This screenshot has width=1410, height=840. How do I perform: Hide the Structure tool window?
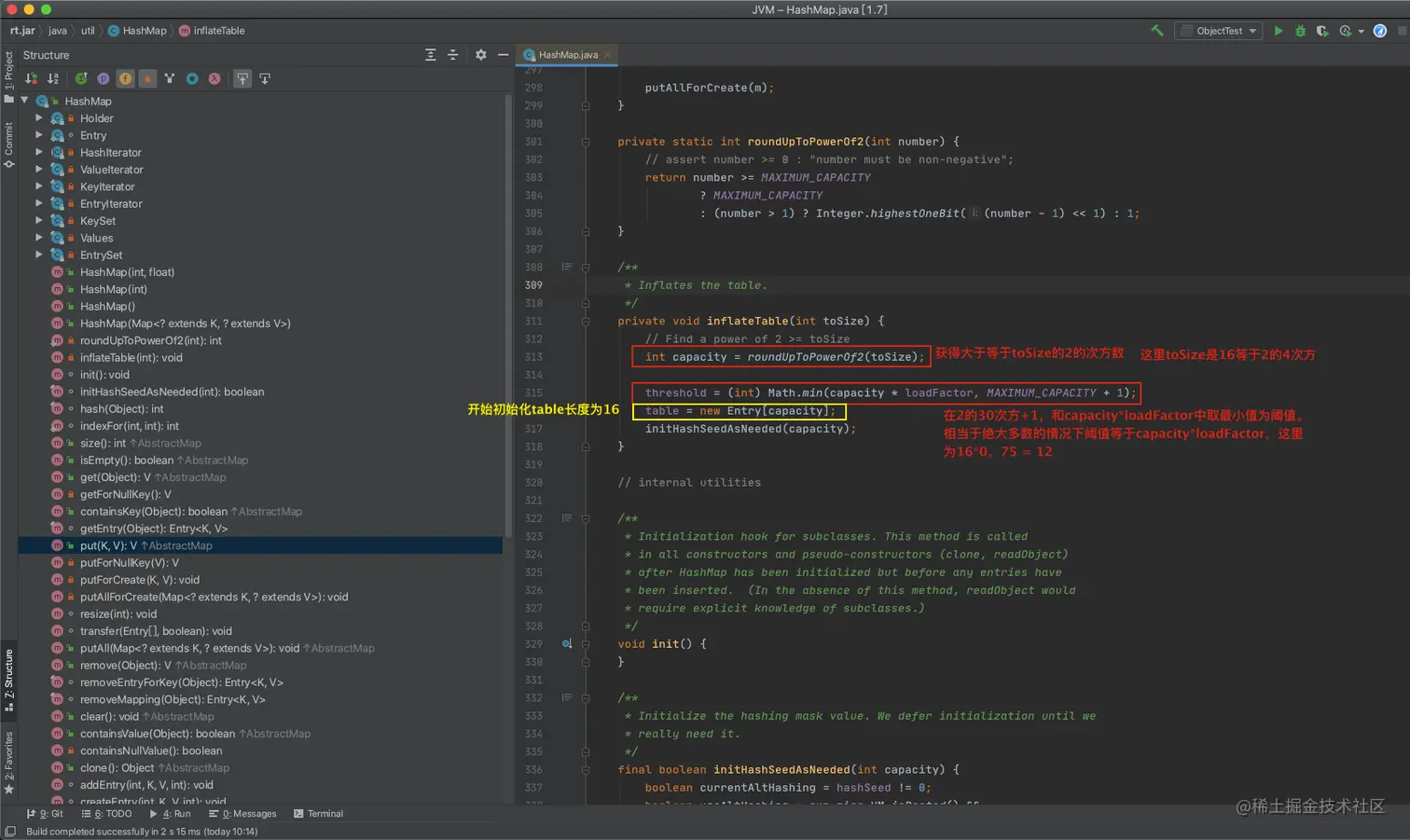point(504,55)
